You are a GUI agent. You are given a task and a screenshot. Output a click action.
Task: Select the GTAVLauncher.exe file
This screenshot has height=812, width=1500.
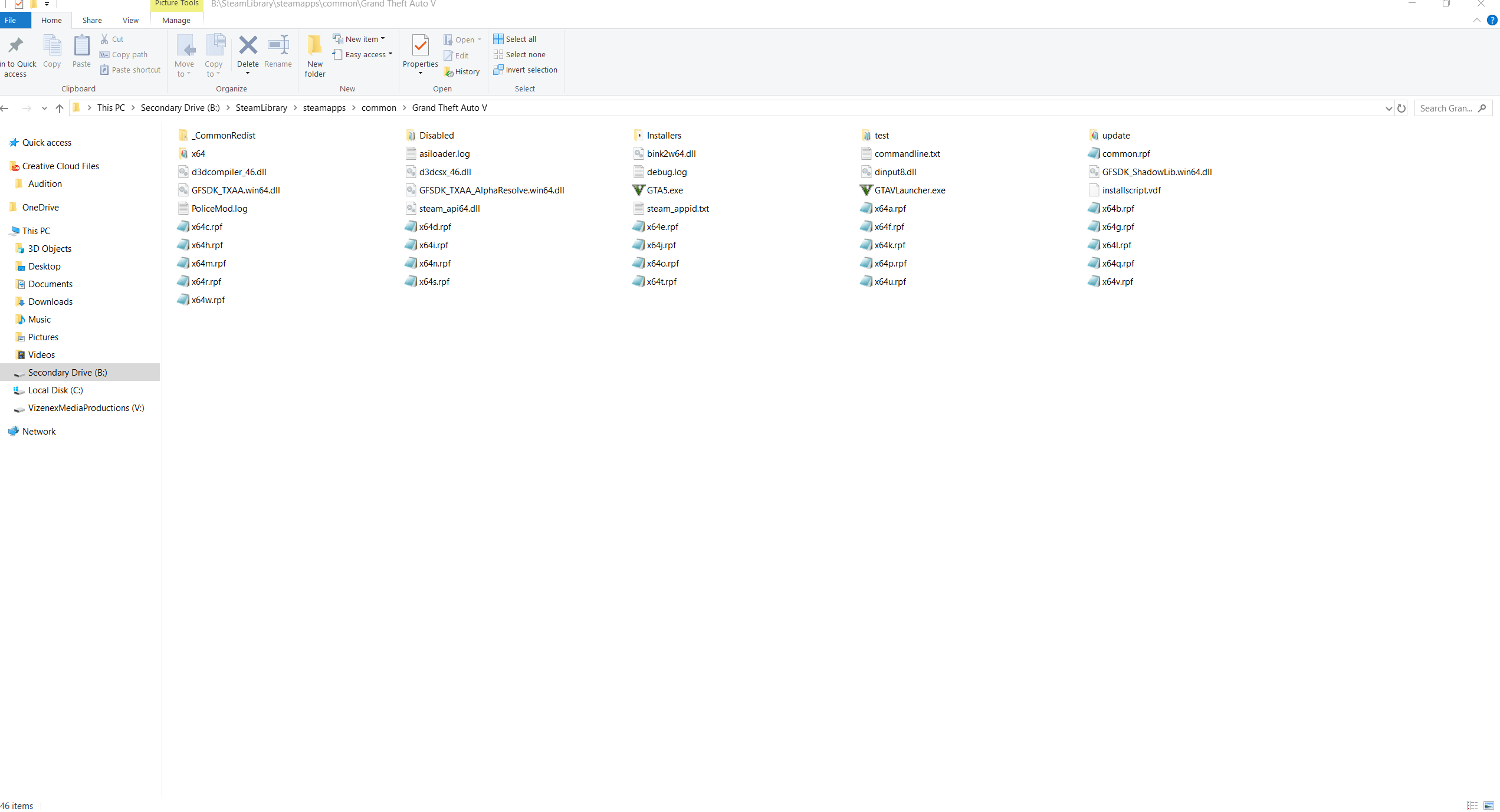(902, 190)
